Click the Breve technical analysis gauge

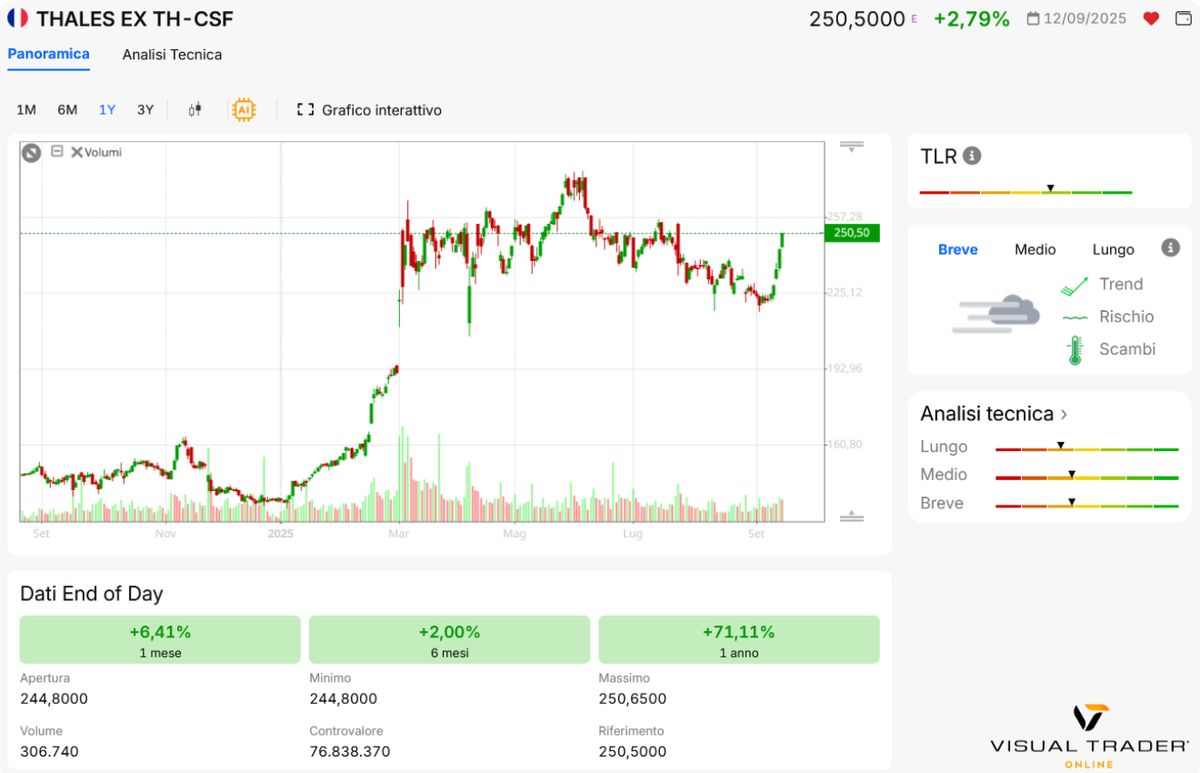(1087, 504)
